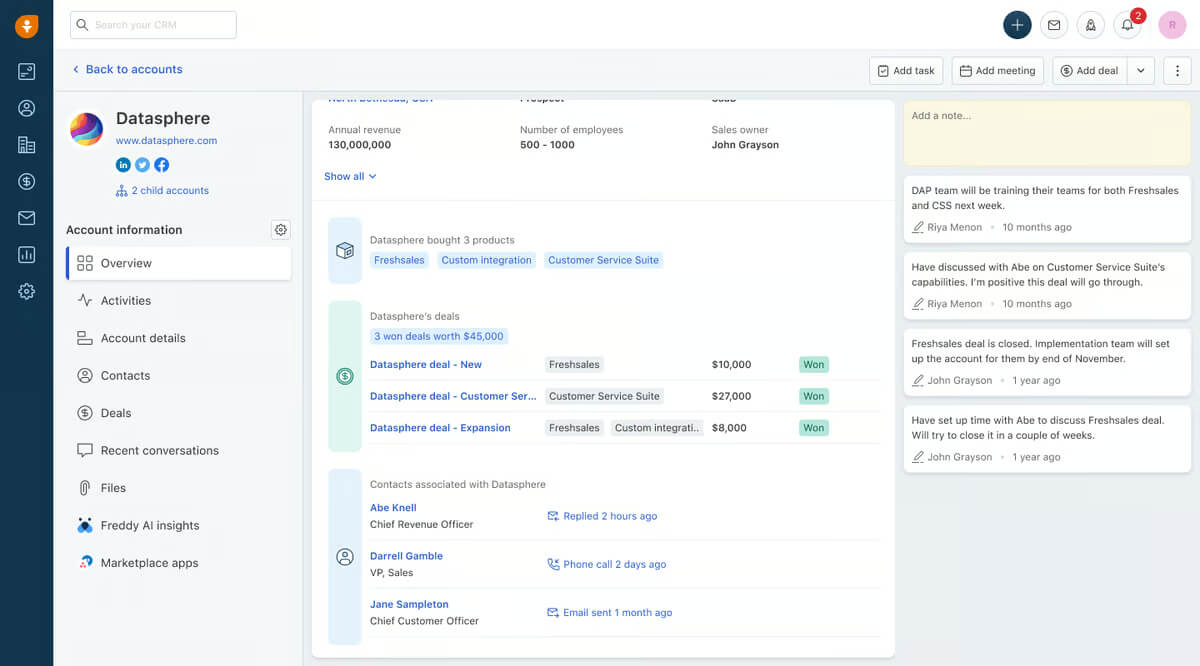Click annual revenue 130,000,000 value
The width and height of the screenshot is (1200, 666).
click(x=359, y=145)
